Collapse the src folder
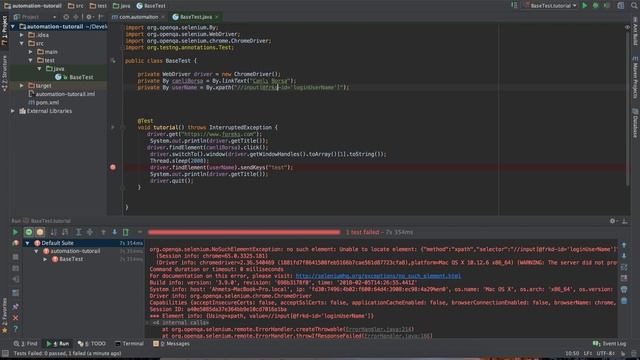The height and width of the screenshot is (360, 640). (x=22, y=43)
